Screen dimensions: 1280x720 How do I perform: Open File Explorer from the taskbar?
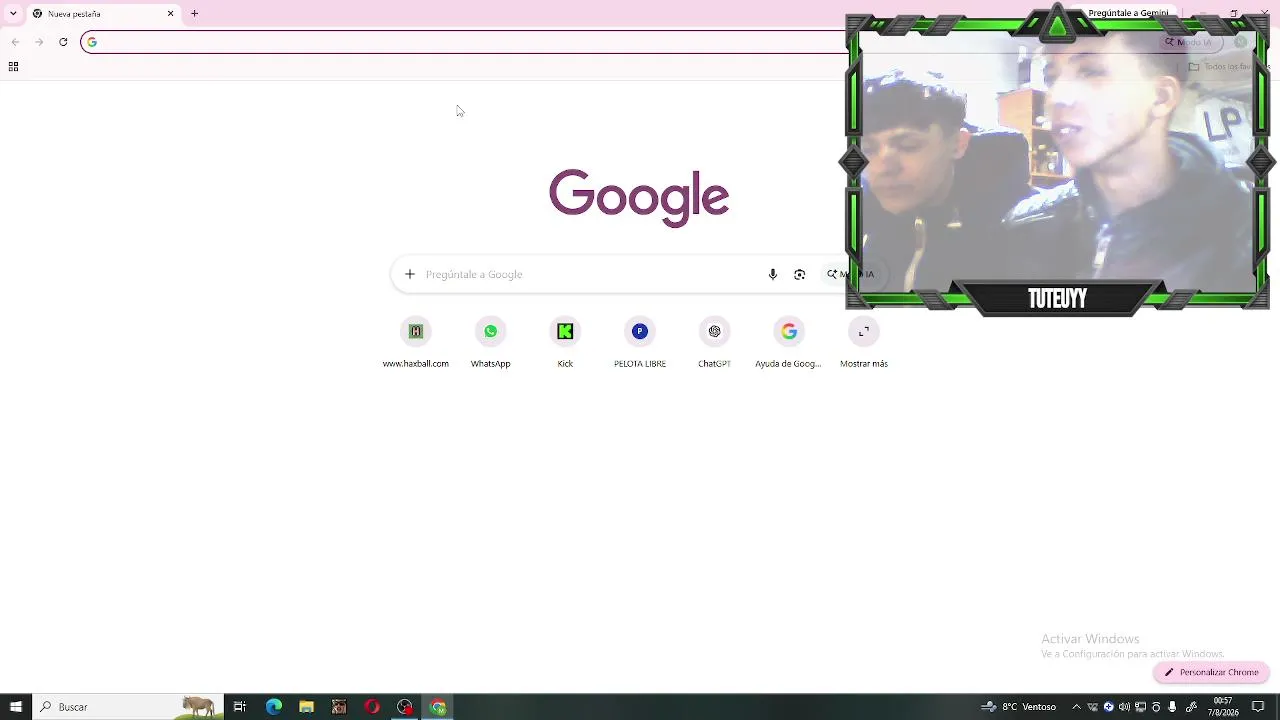pyautogui.click(x=306, y=707)
